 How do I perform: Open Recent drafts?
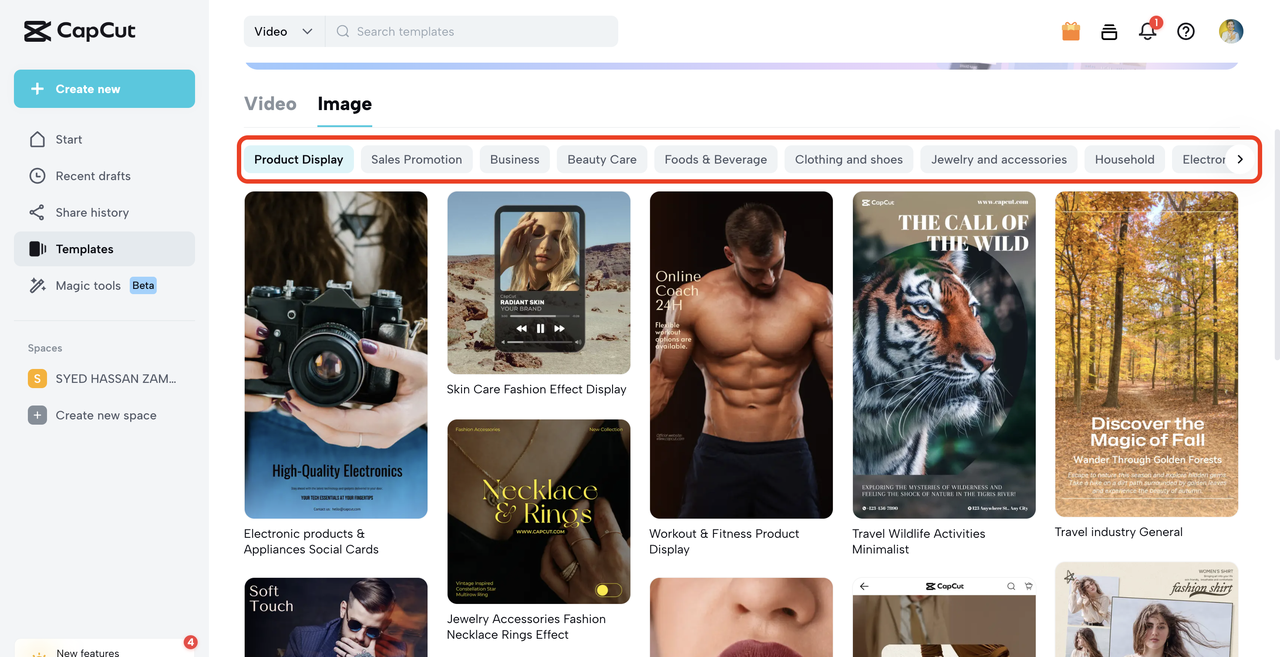tap(104, 176)
